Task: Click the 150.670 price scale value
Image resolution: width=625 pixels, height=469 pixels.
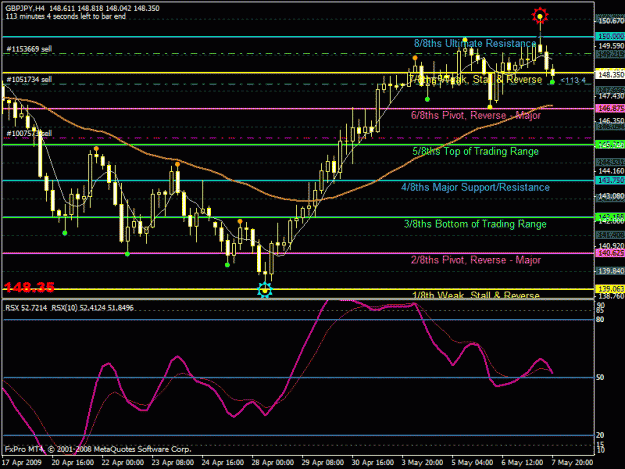Action: [x=611, y=21]
